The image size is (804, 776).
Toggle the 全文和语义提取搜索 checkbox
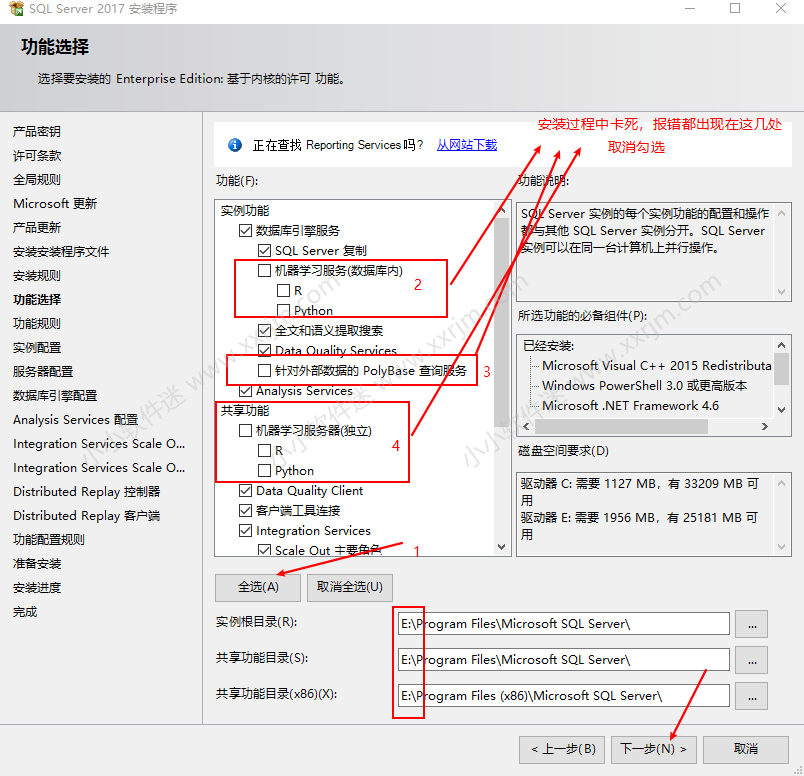[x=265, y=331]
